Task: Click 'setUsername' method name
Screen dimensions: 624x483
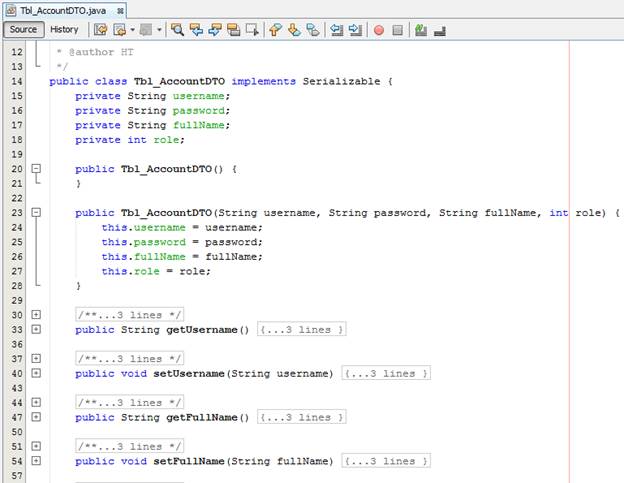Action: click(x=189, y=374)
